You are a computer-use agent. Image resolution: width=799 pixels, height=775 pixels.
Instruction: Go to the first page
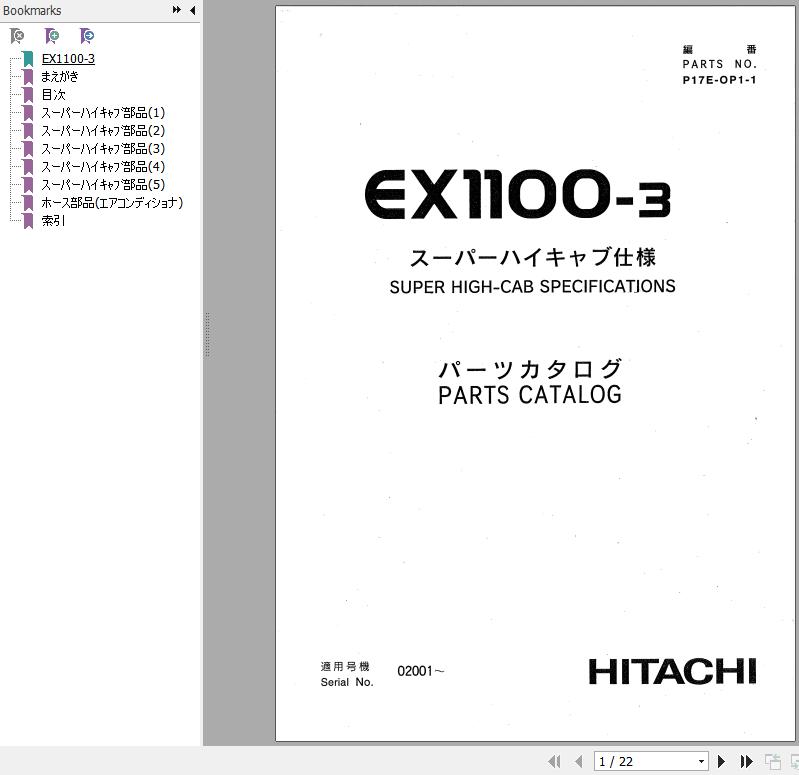pos(554,761)
